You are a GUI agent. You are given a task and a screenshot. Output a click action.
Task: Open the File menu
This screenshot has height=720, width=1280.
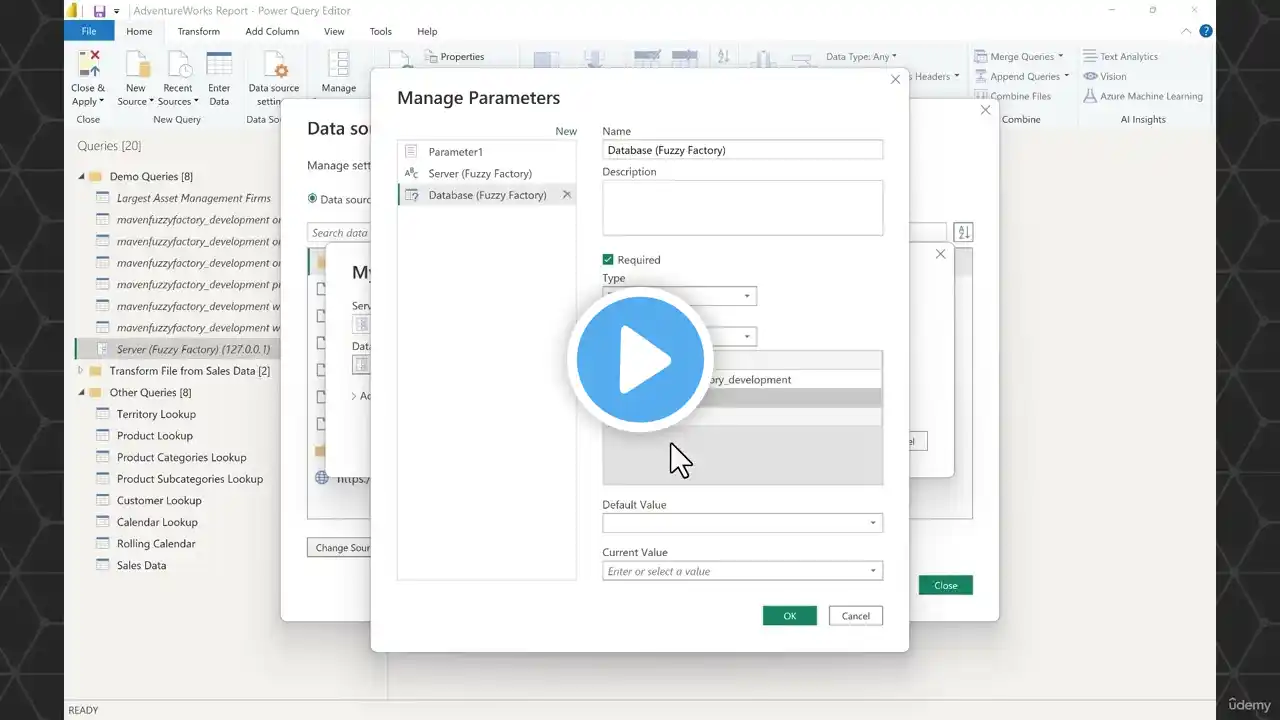pos(89,31)
